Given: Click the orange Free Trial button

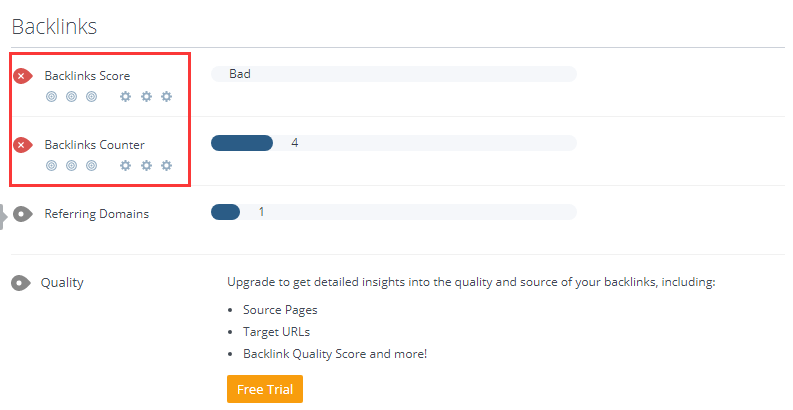Looking at the screenshot, I should [x=264, y=389].
